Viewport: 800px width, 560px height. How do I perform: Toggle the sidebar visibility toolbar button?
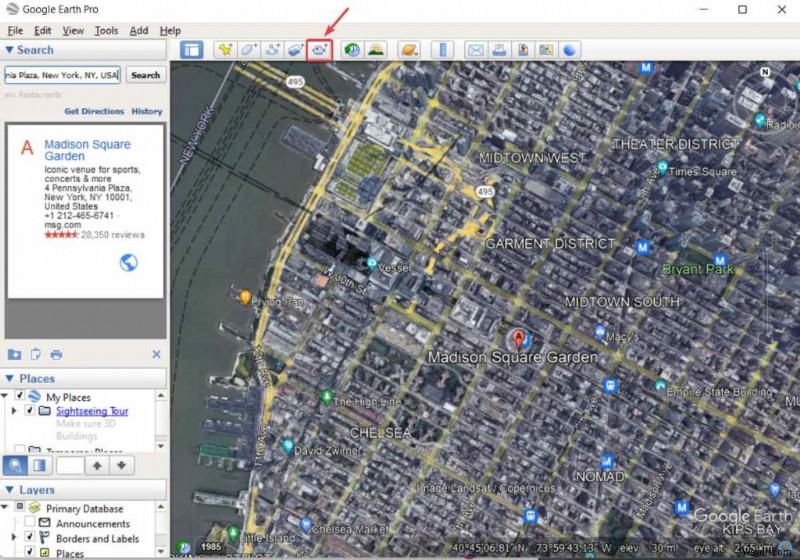pos(192,50)
